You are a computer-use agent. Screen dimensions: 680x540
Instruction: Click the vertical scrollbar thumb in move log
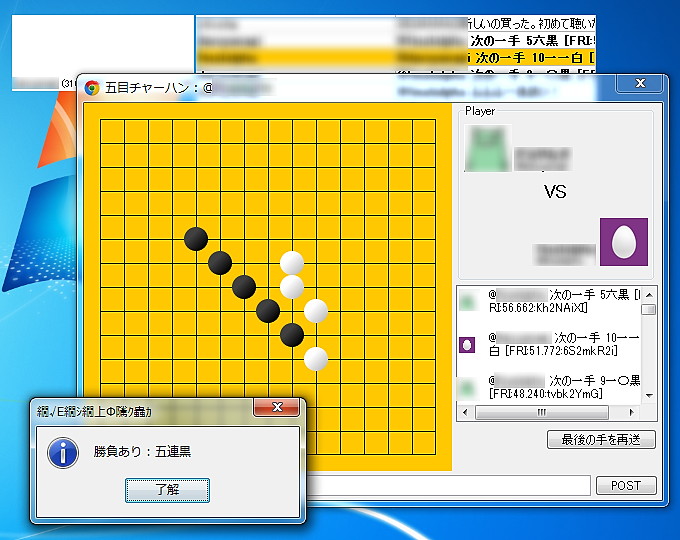pyautogui.click(x=649, y=310)
